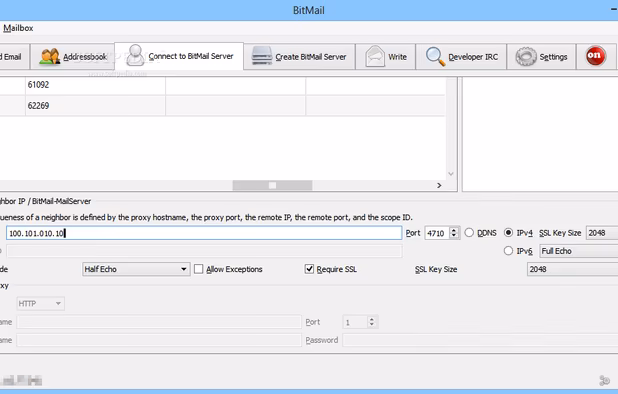Select the IPv6 radio button
The height and width of the screenshot is (394, 618).
[x=508, y=251]
